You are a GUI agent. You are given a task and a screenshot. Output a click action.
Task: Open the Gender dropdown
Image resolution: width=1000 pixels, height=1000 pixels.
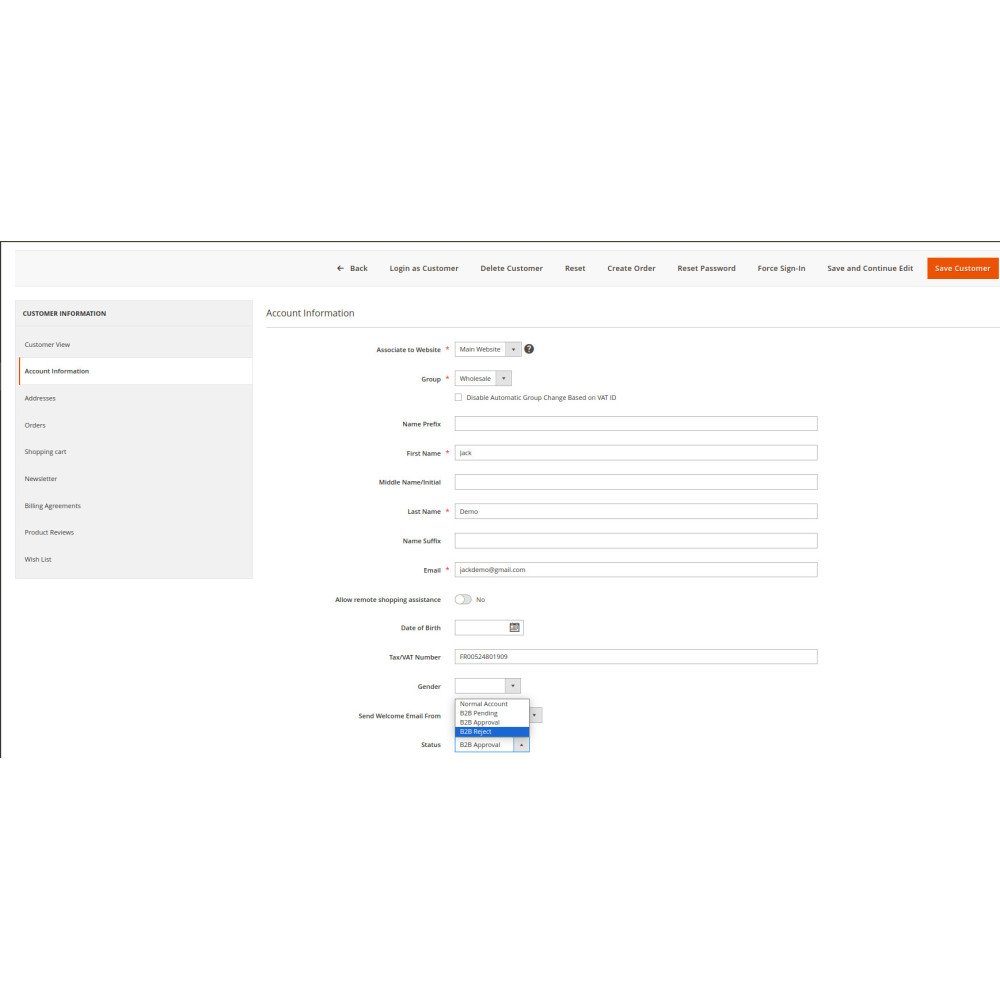pos(488,686)
